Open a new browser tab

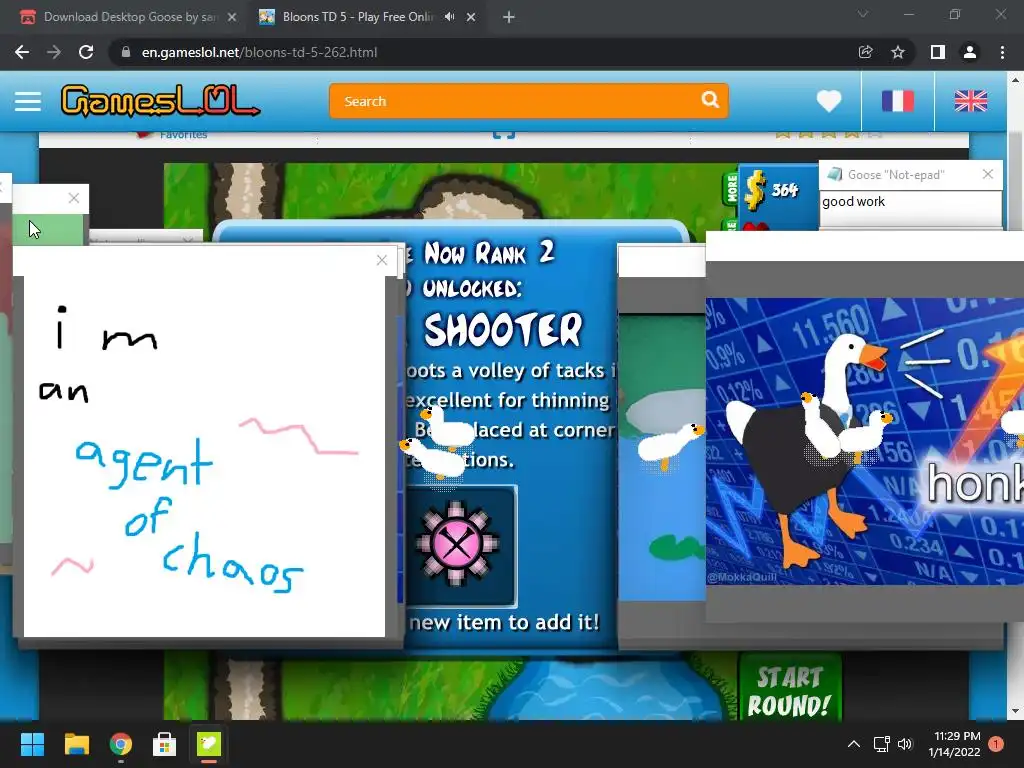pos(509,17)
